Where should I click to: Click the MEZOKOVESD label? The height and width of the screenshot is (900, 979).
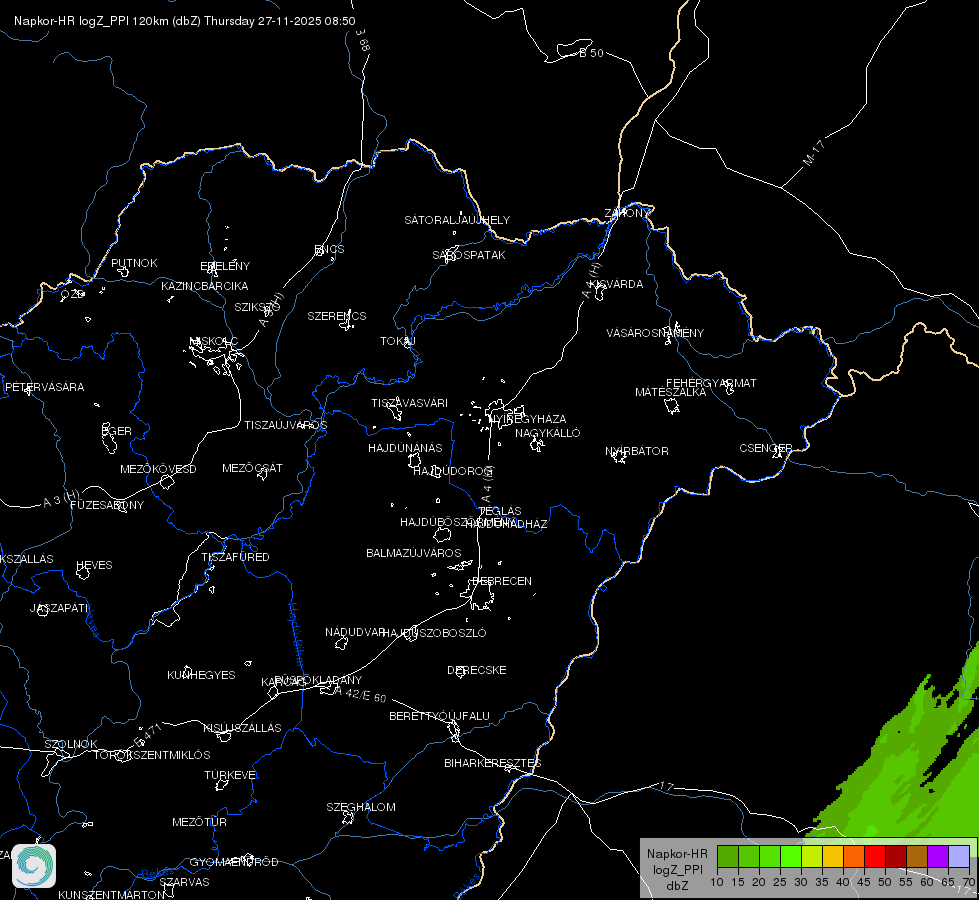(x=159, y=469)
